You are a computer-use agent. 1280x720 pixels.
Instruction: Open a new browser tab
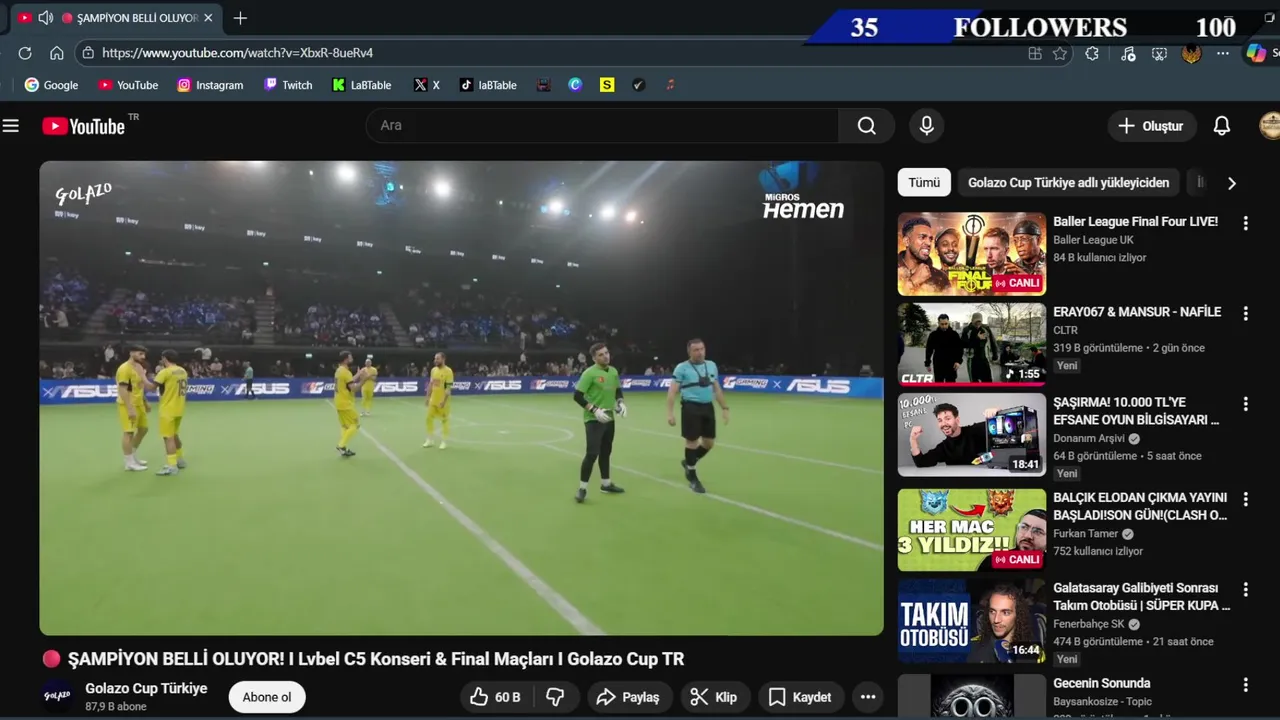[240, 18]
